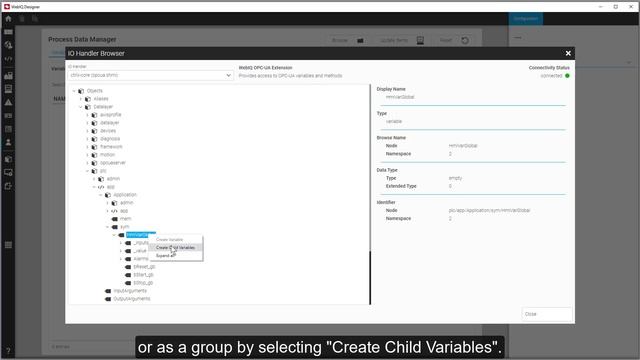Open the monitor settings sidebar icon

[8, 173]
